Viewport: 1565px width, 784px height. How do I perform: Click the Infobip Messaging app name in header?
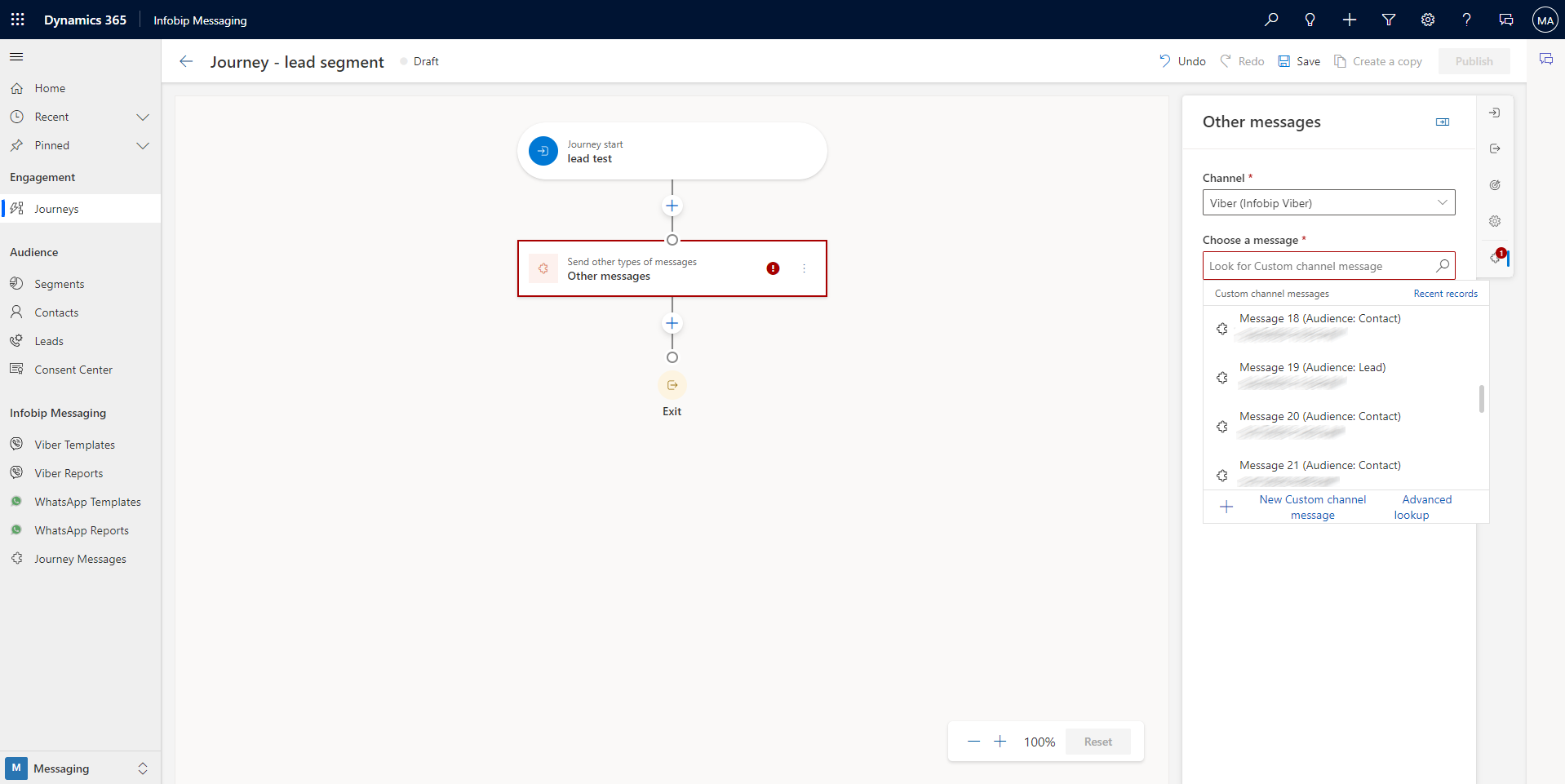pyautogui.click(x=200, y=20)
